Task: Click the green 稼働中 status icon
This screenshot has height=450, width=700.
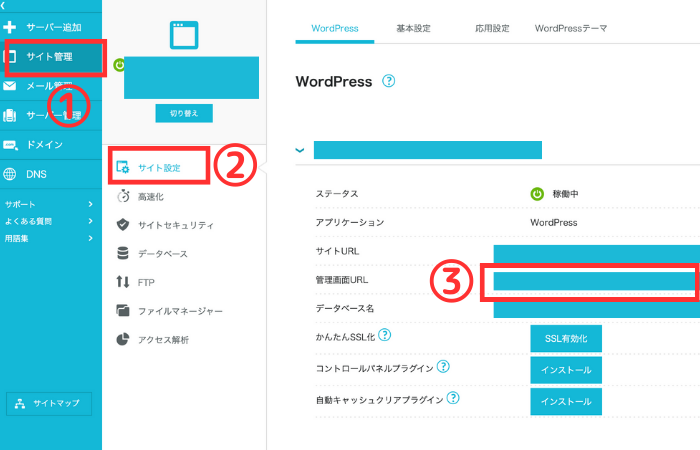Action: (x=537, y=194)
